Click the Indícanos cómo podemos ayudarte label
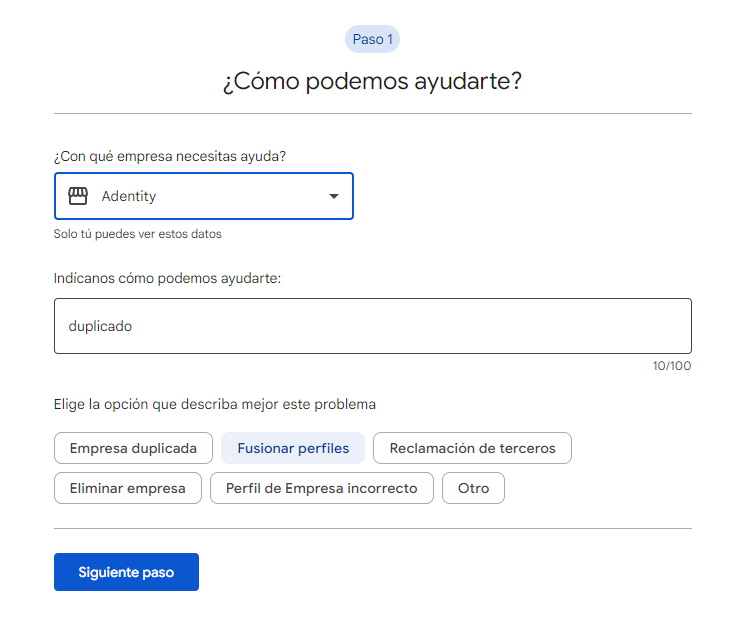 coord(167,278)
